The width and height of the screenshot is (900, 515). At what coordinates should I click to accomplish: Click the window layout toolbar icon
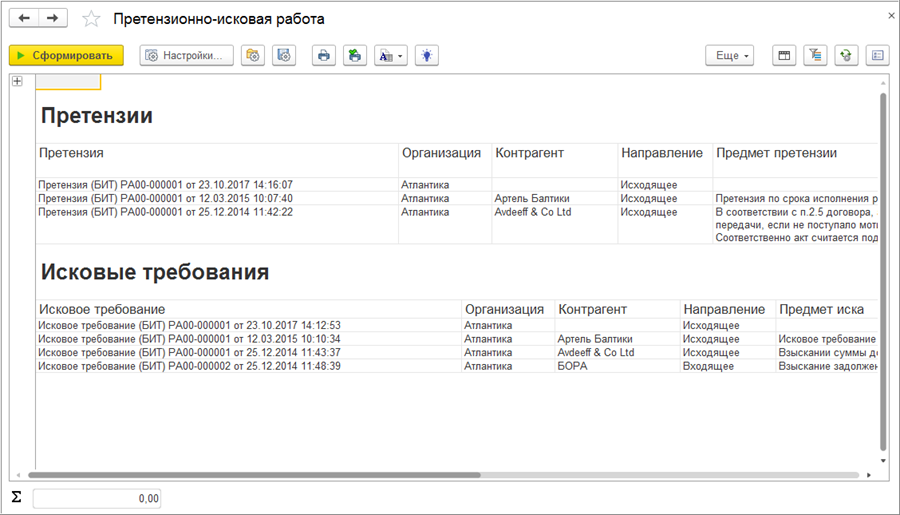click(x=785, y=56)
